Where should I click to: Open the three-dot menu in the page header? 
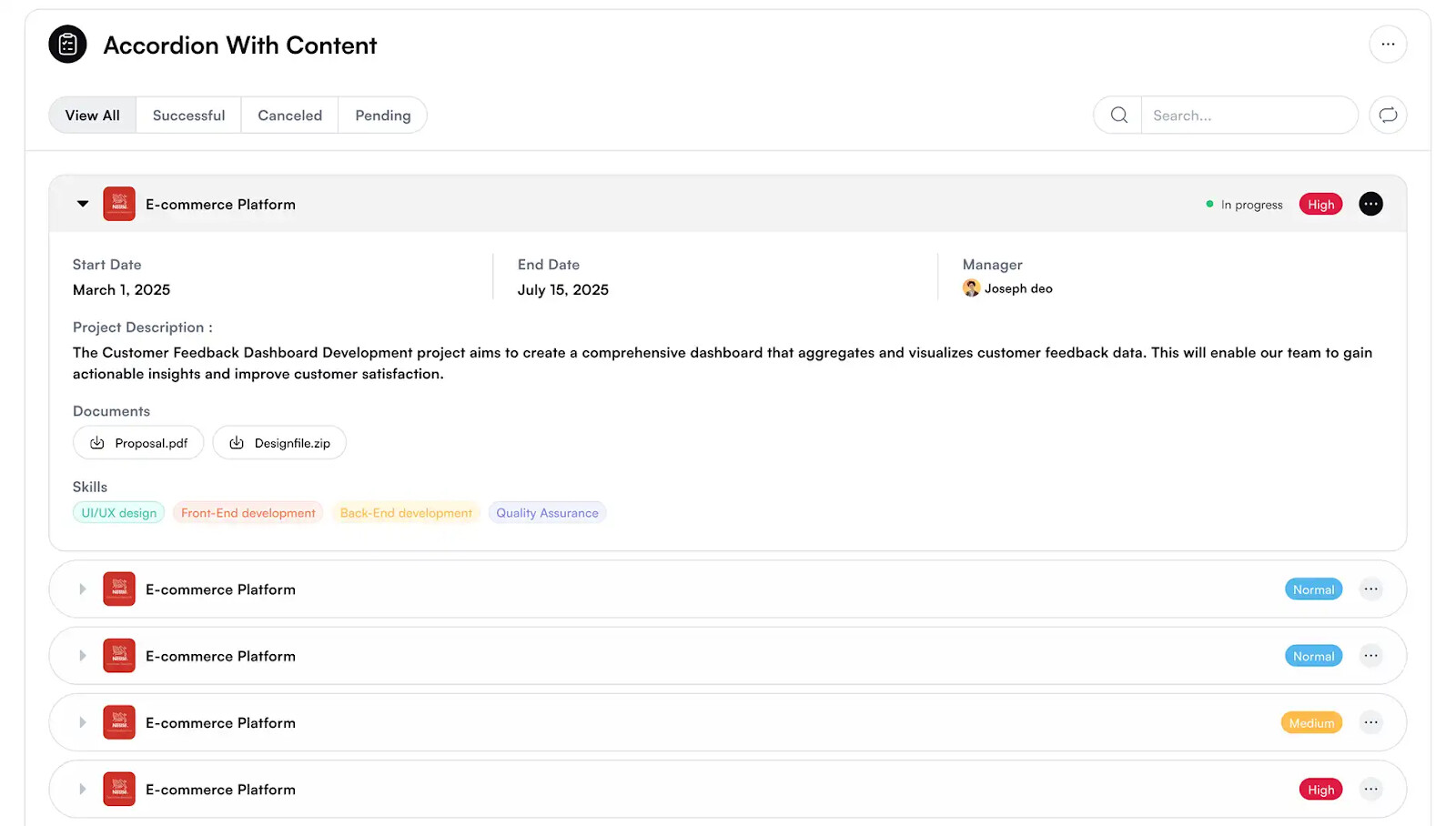pyautogui.click(x=1388, y=45)
